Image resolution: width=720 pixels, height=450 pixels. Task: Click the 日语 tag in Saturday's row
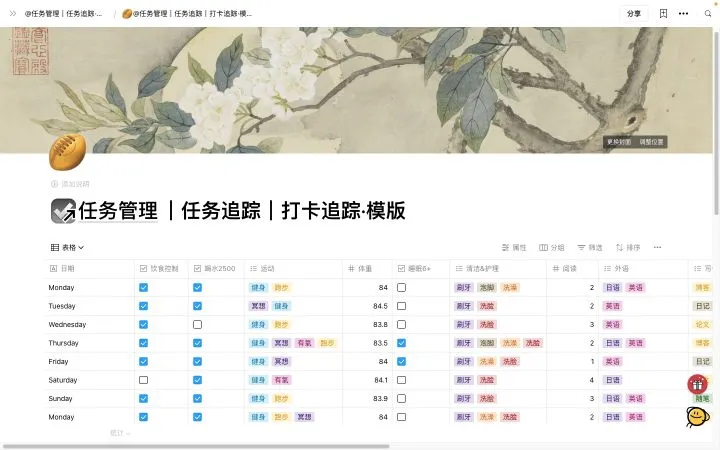tap(613, 380)
